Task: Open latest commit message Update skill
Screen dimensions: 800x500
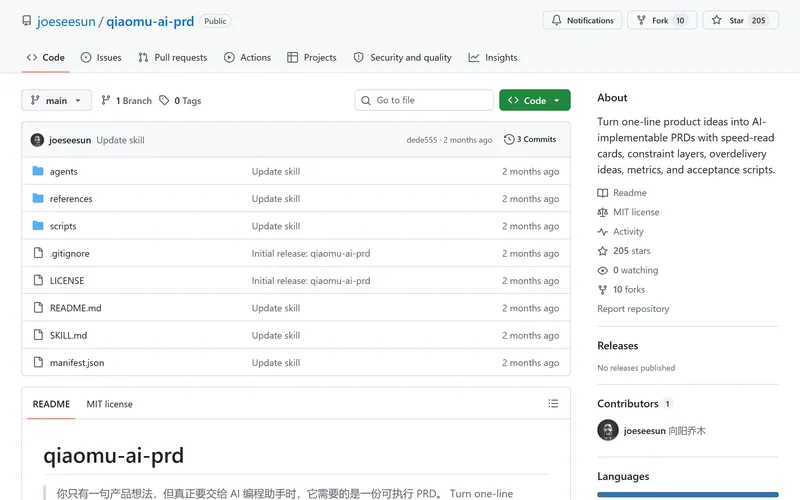Action: pyautogui.click(x=120, y=140)
